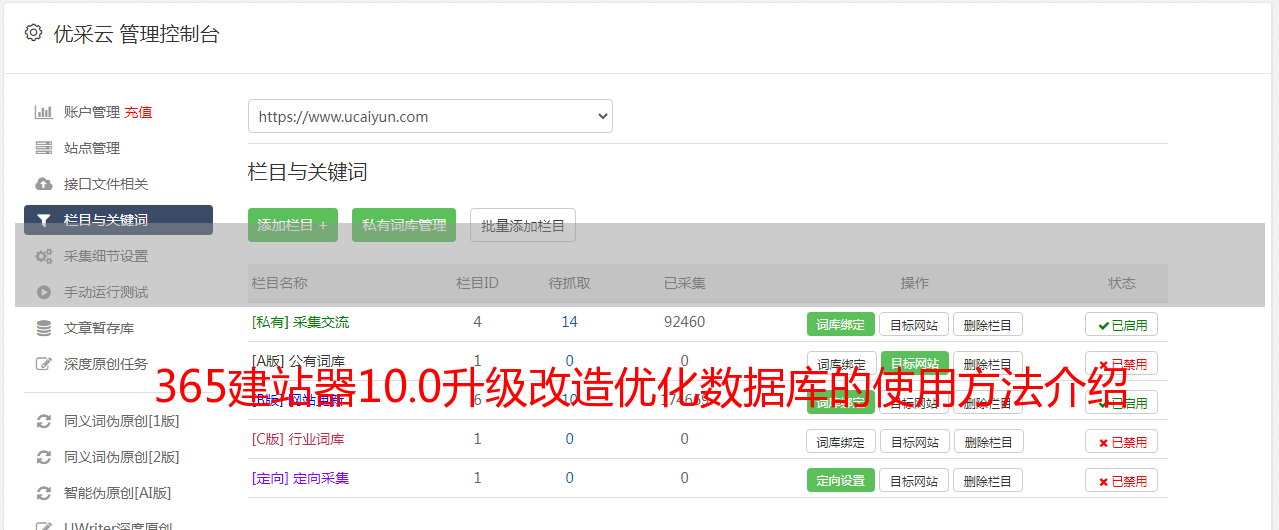Click 目标网站 in the 行业词库 row
This screenshot has height=530, width=1279.
pos(914,441)
